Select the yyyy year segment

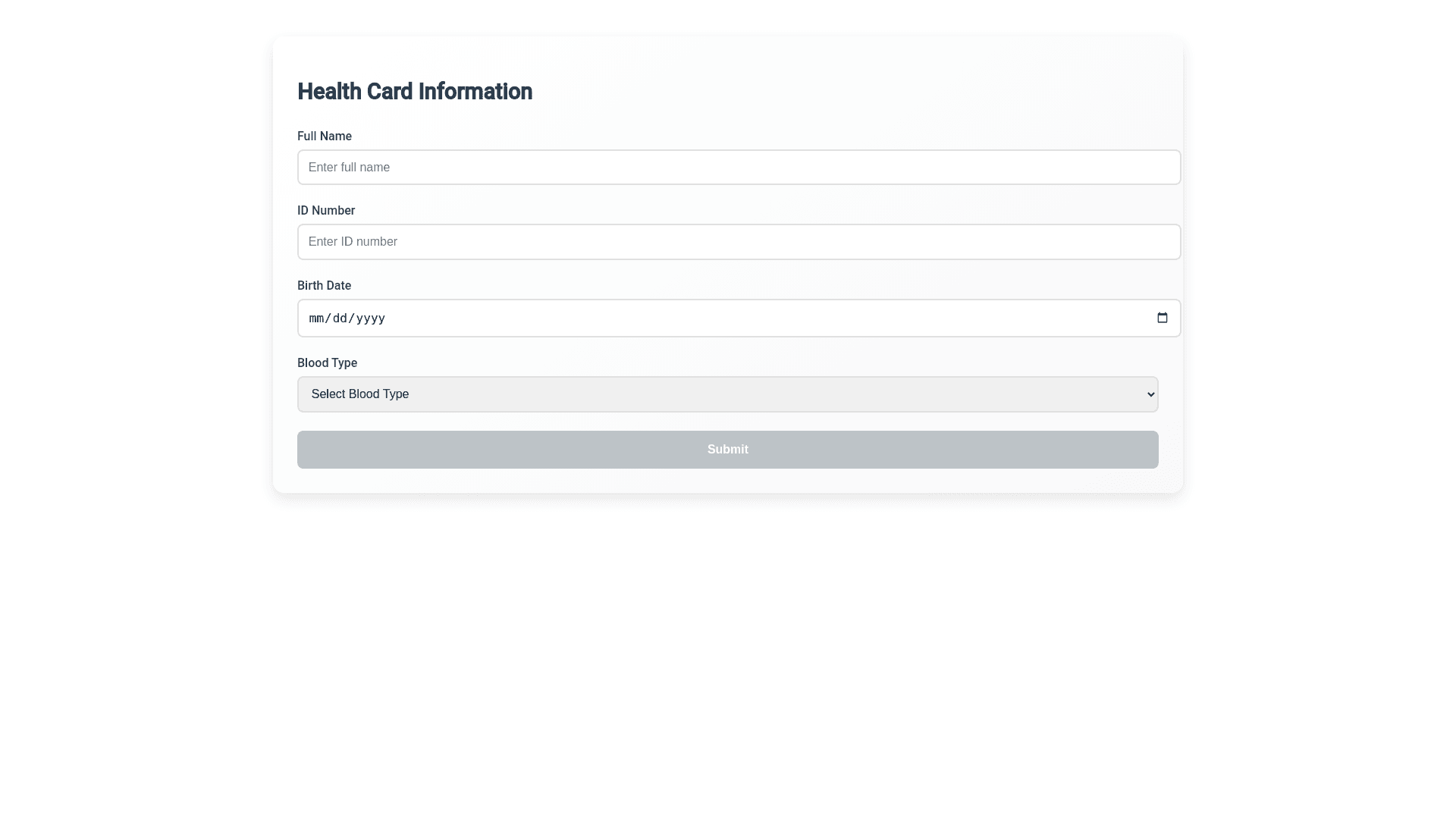(370, 318)
